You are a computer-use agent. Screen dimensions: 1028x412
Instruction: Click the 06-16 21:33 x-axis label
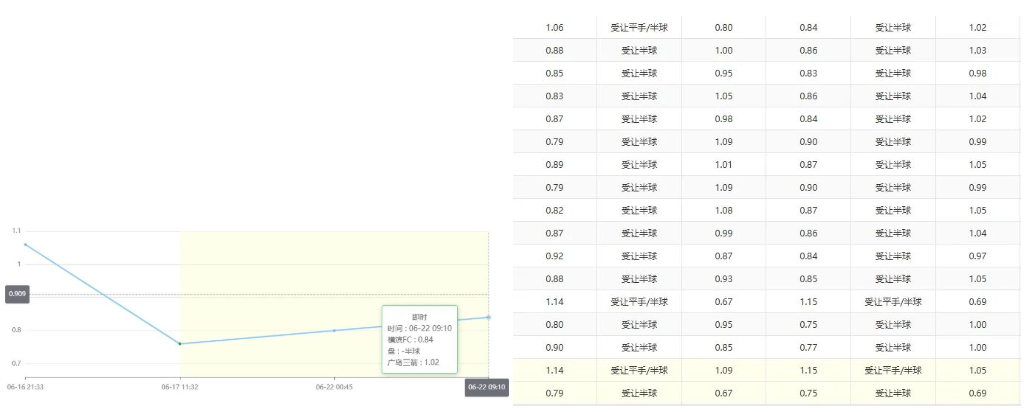click(26, 386)
